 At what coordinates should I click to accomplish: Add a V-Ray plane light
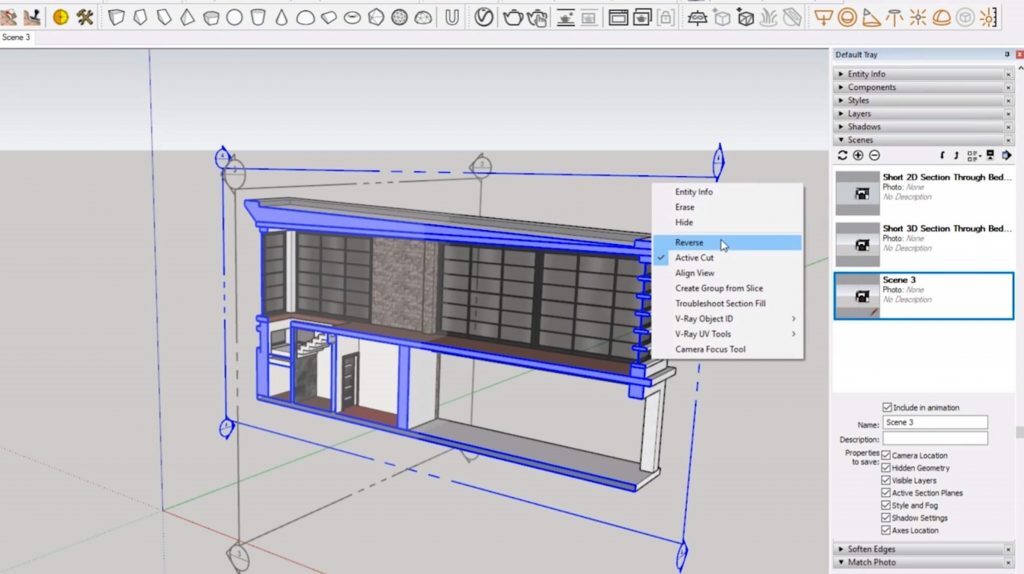pyautogui.click(x=824, y=17)
